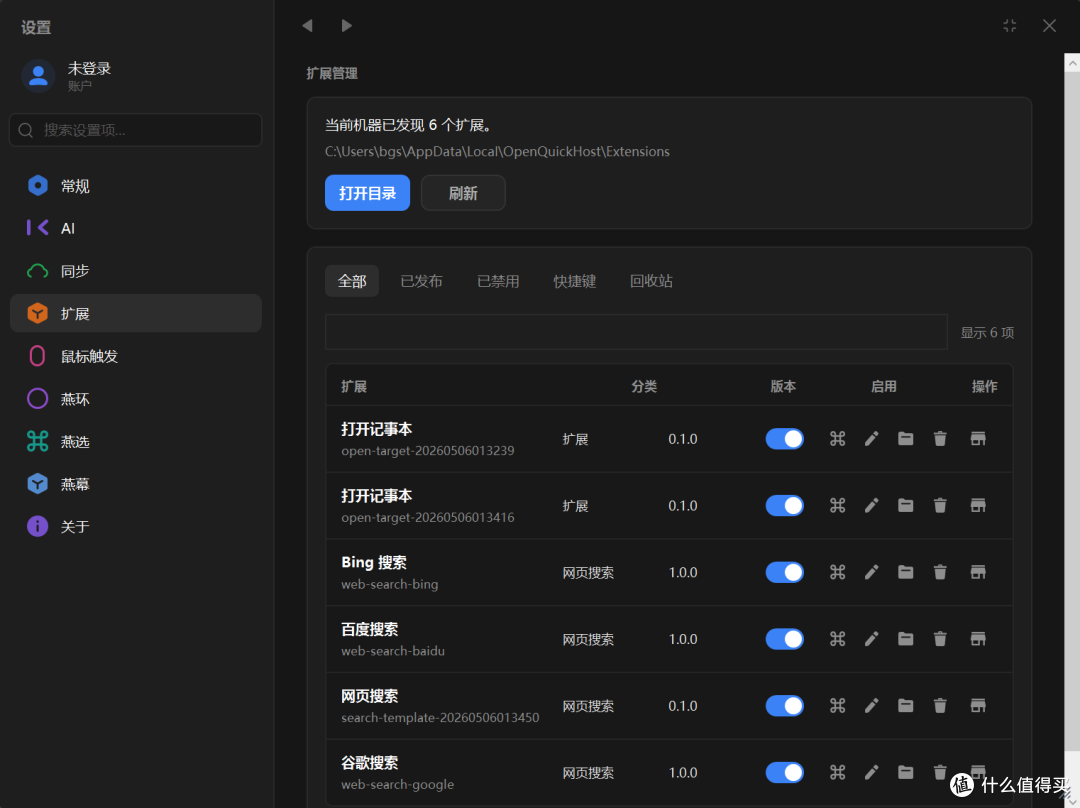
Task: Edit the 百度搜索 extension
Action: pyautogui.click(x=871, y=639)
